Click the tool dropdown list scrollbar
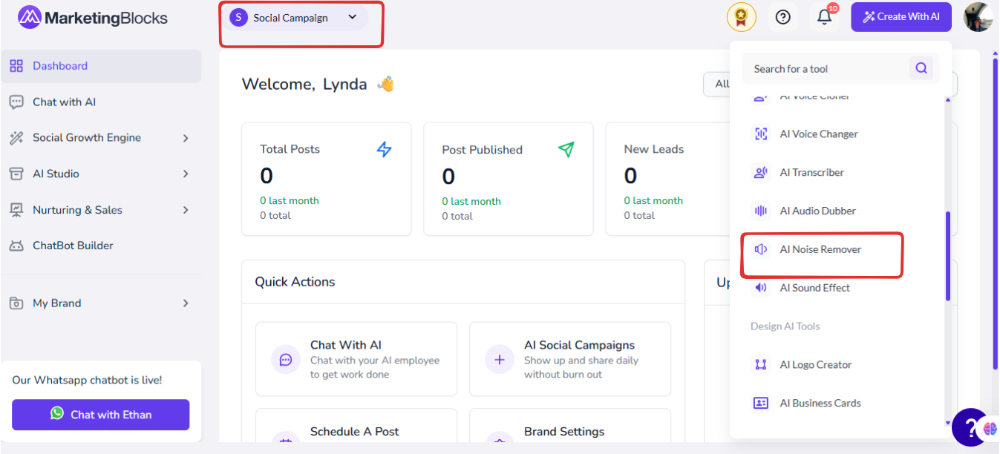The width and height of the screenshot is (1000, 454). (948, 256)
